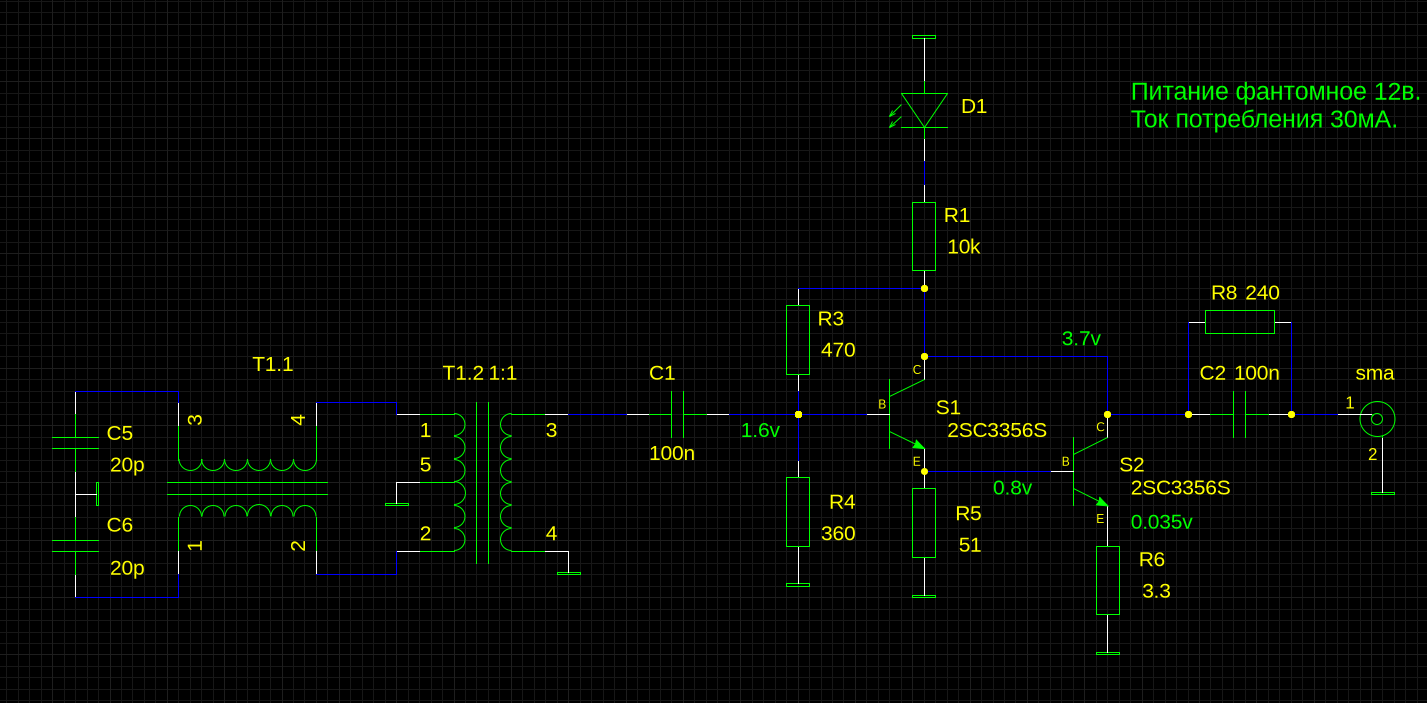The height and width of the screenshot is (703, 1427).
Task: Click capacitor C5 20p symbol
Action: point(76,443)
